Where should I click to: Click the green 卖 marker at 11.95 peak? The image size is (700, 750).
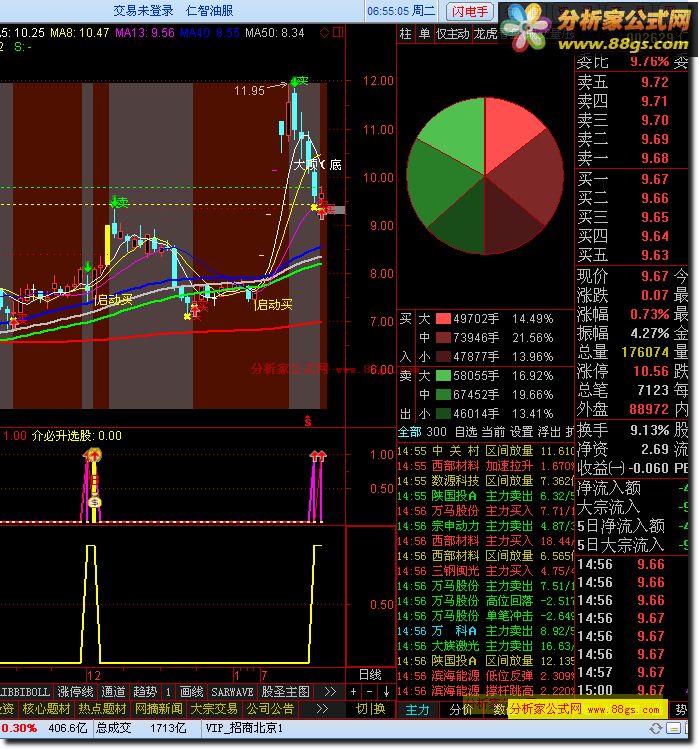pos(300,81)
